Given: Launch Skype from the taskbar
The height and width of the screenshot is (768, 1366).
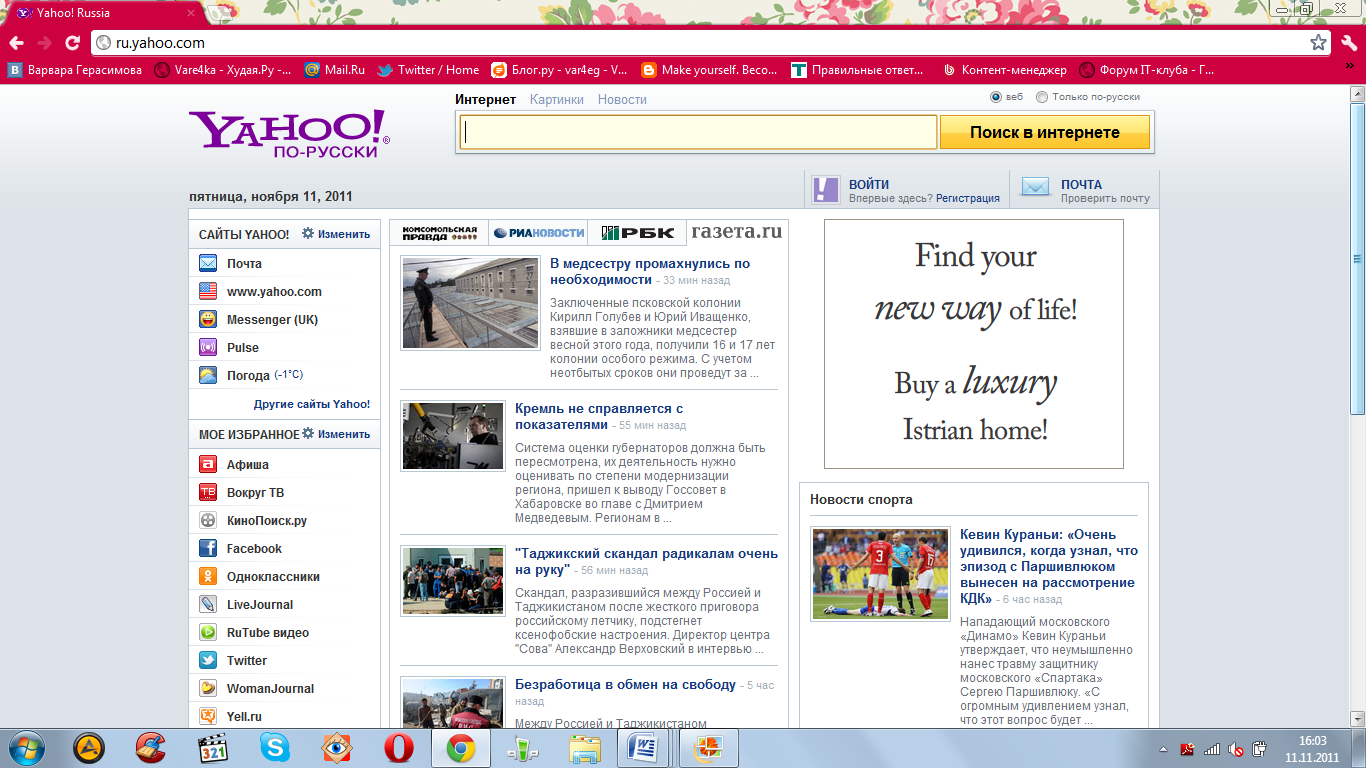Looking at the screenshot, I should (x=274, y=748).
